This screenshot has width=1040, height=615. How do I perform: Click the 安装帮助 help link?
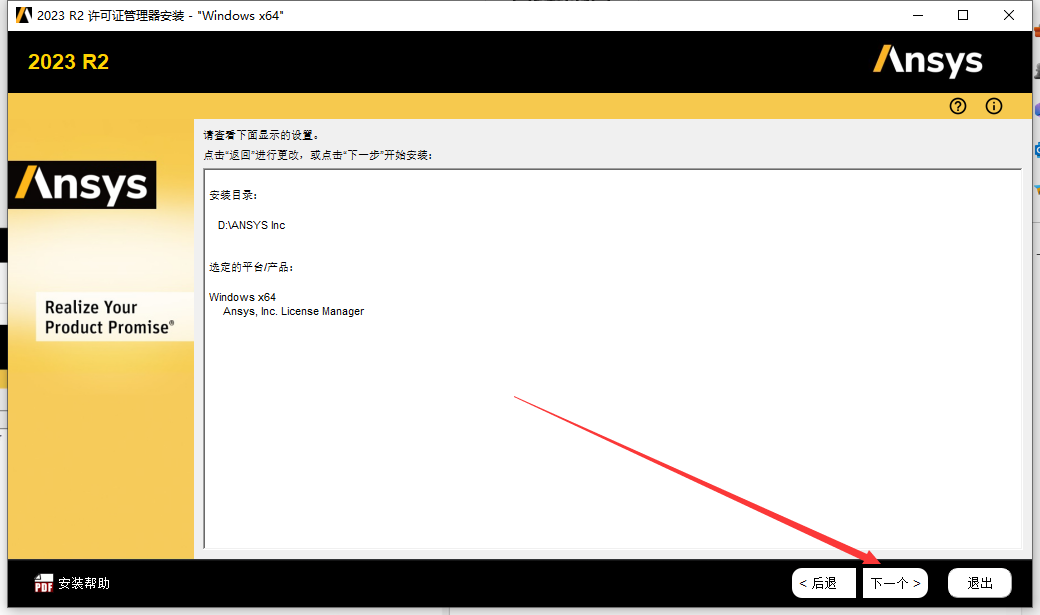pos(84,583)
